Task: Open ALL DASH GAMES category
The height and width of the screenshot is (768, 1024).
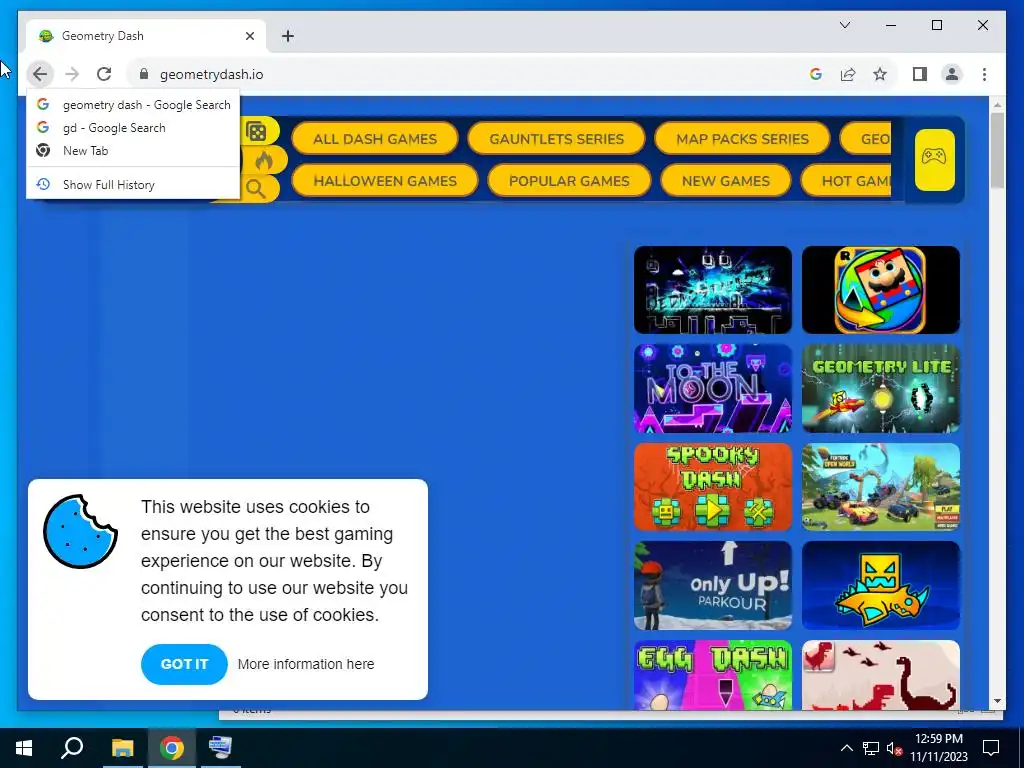Action: point(375,138)
